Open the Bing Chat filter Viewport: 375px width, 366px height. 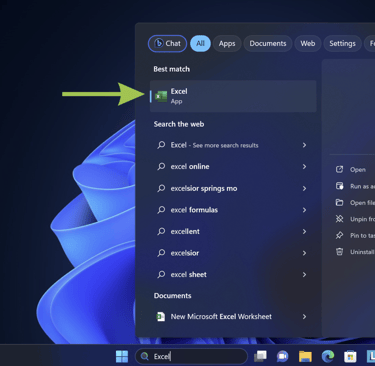click(x=167, y=43)
